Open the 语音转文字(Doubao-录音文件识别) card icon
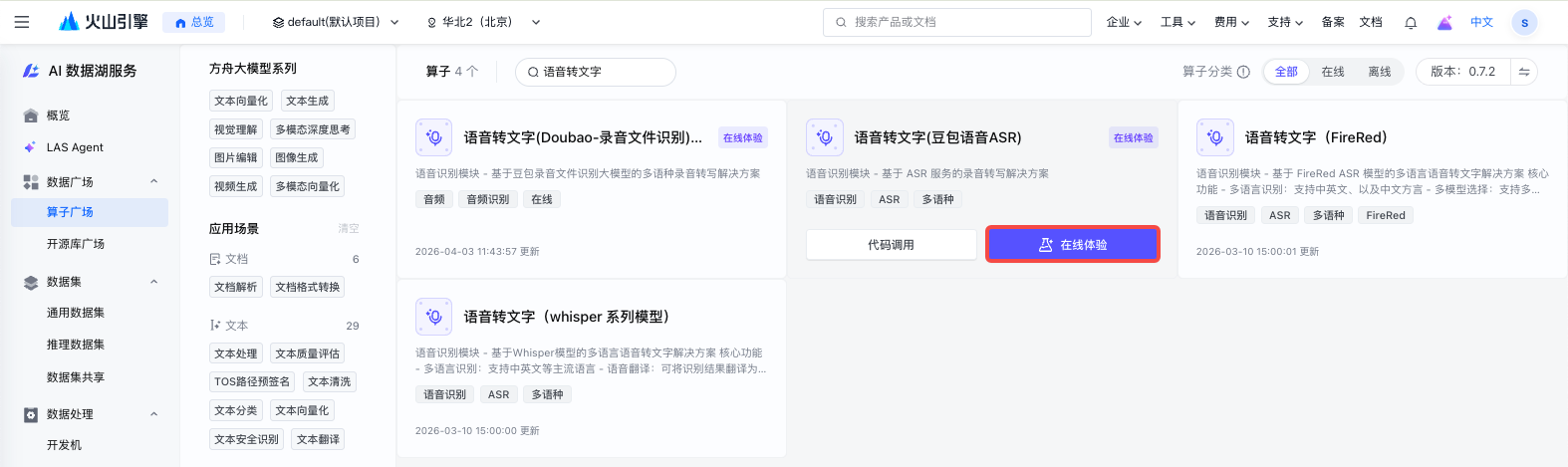 [x=434, y=137]
